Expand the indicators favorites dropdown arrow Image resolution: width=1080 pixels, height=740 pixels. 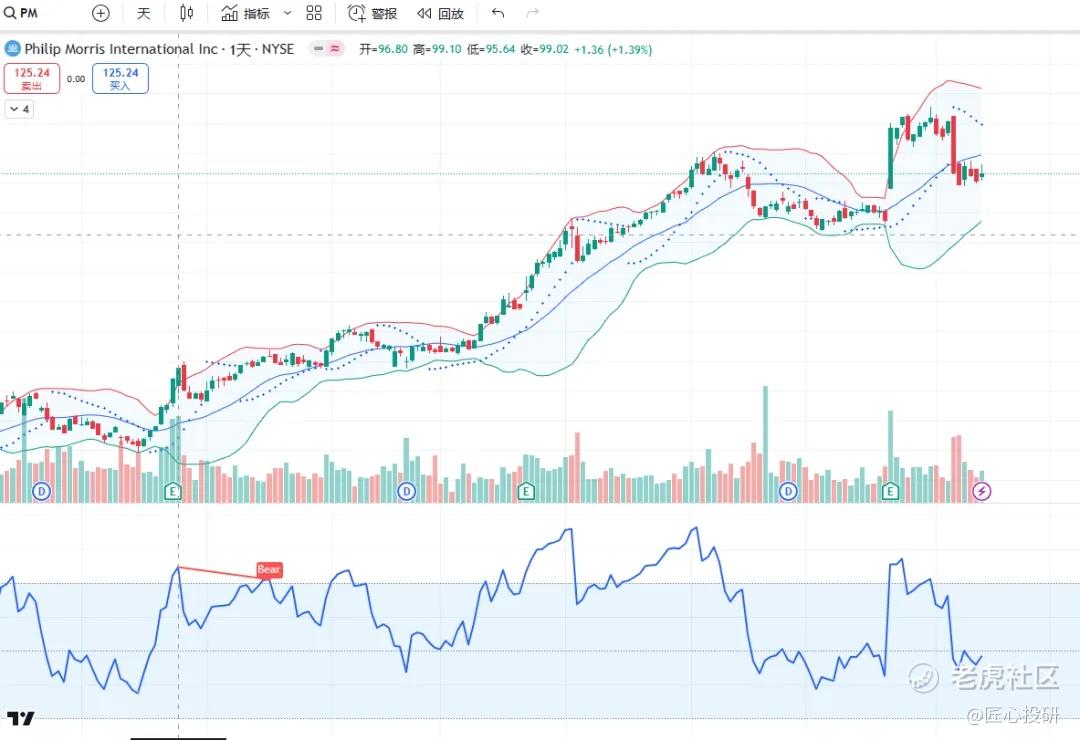[x=288, y=13]
